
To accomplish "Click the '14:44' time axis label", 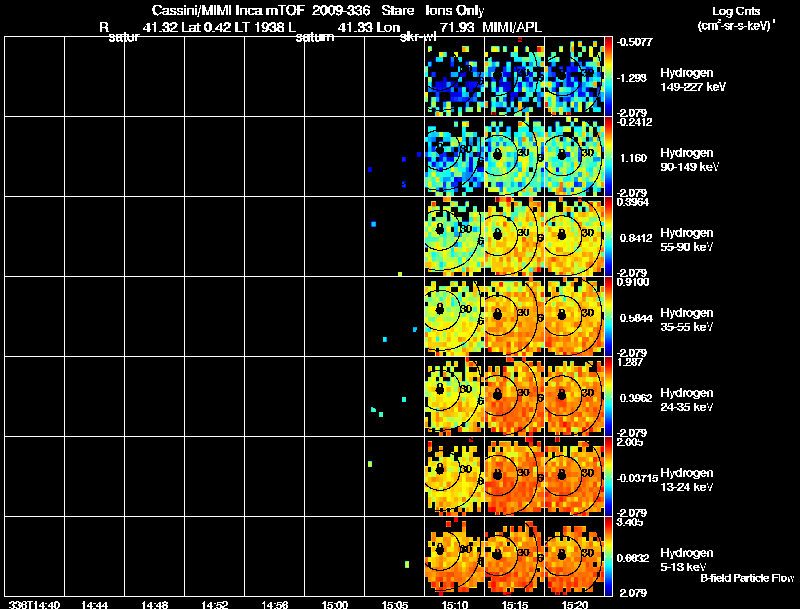I will point(94,604).
